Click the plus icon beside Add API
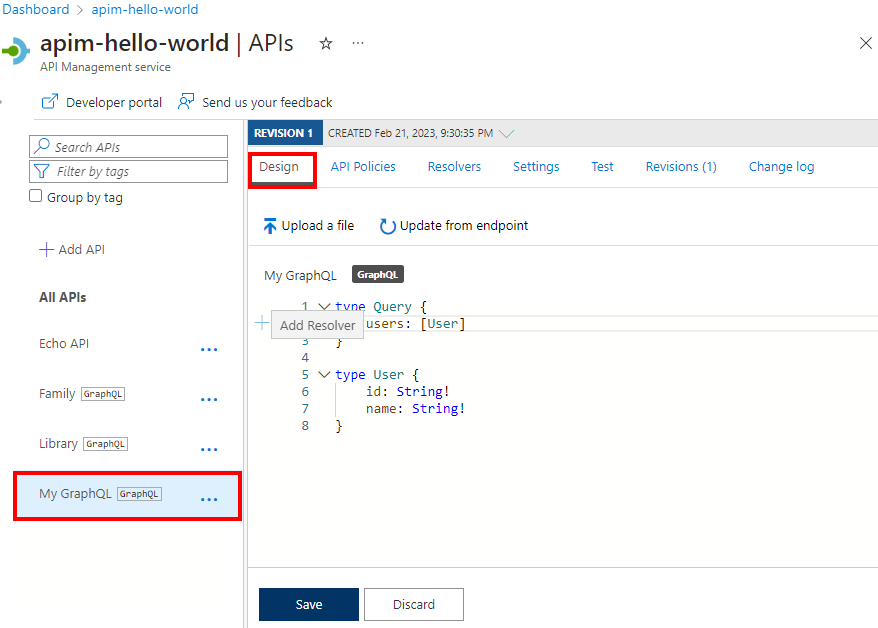 click(x=46, y=250)
